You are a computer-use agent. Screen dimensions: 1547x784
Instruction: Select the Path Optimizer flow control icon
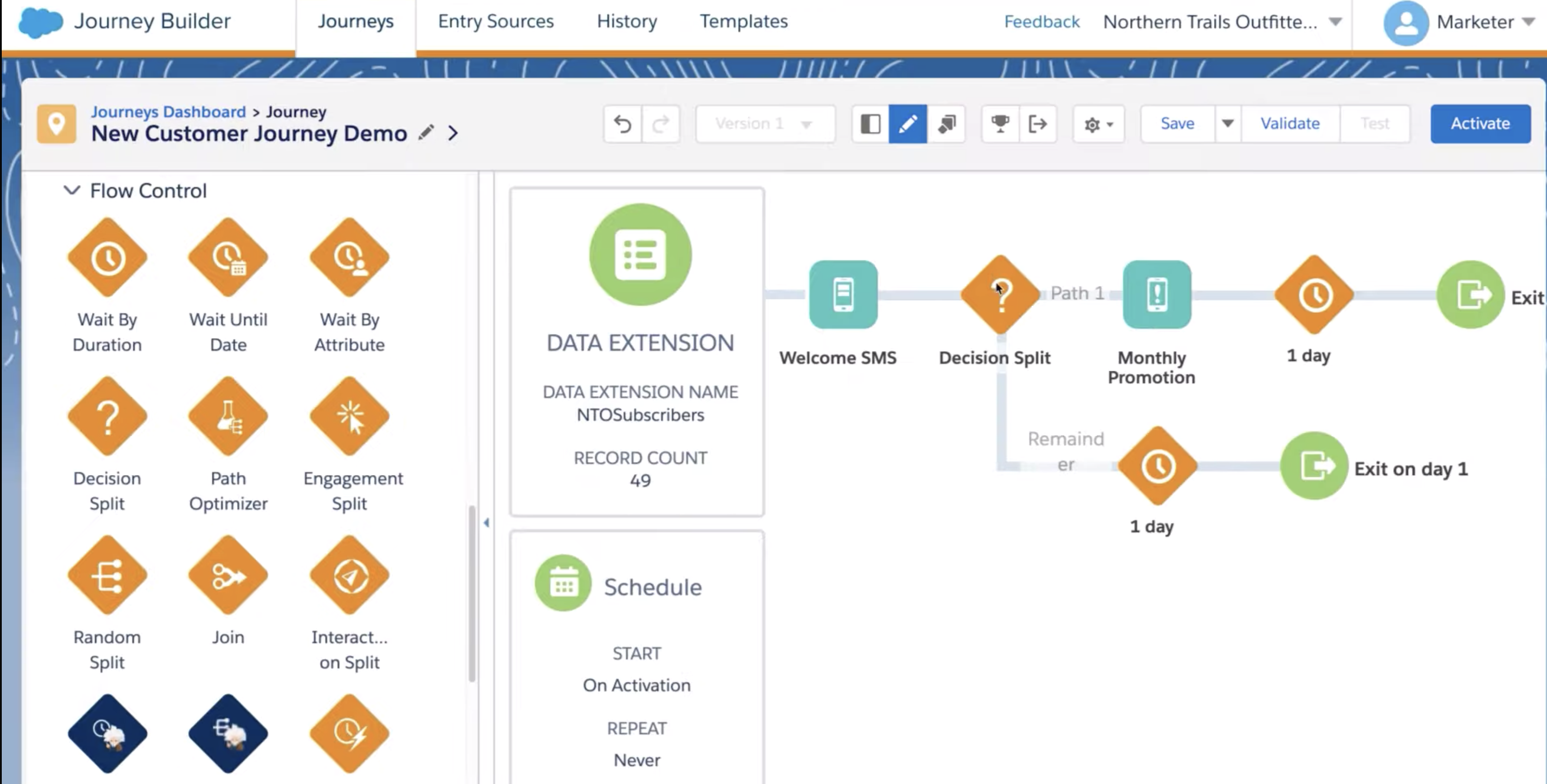pyautogui.click(x=227, y=416)
